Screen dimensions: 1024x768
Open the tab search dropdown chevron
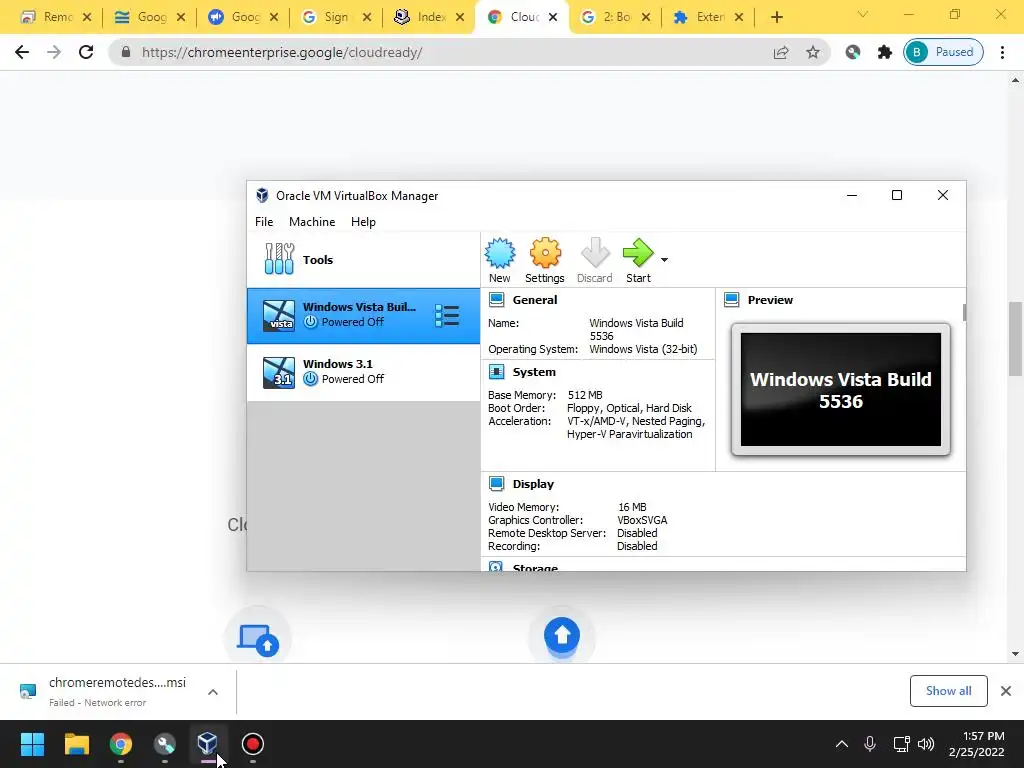[x=863, y=14]
